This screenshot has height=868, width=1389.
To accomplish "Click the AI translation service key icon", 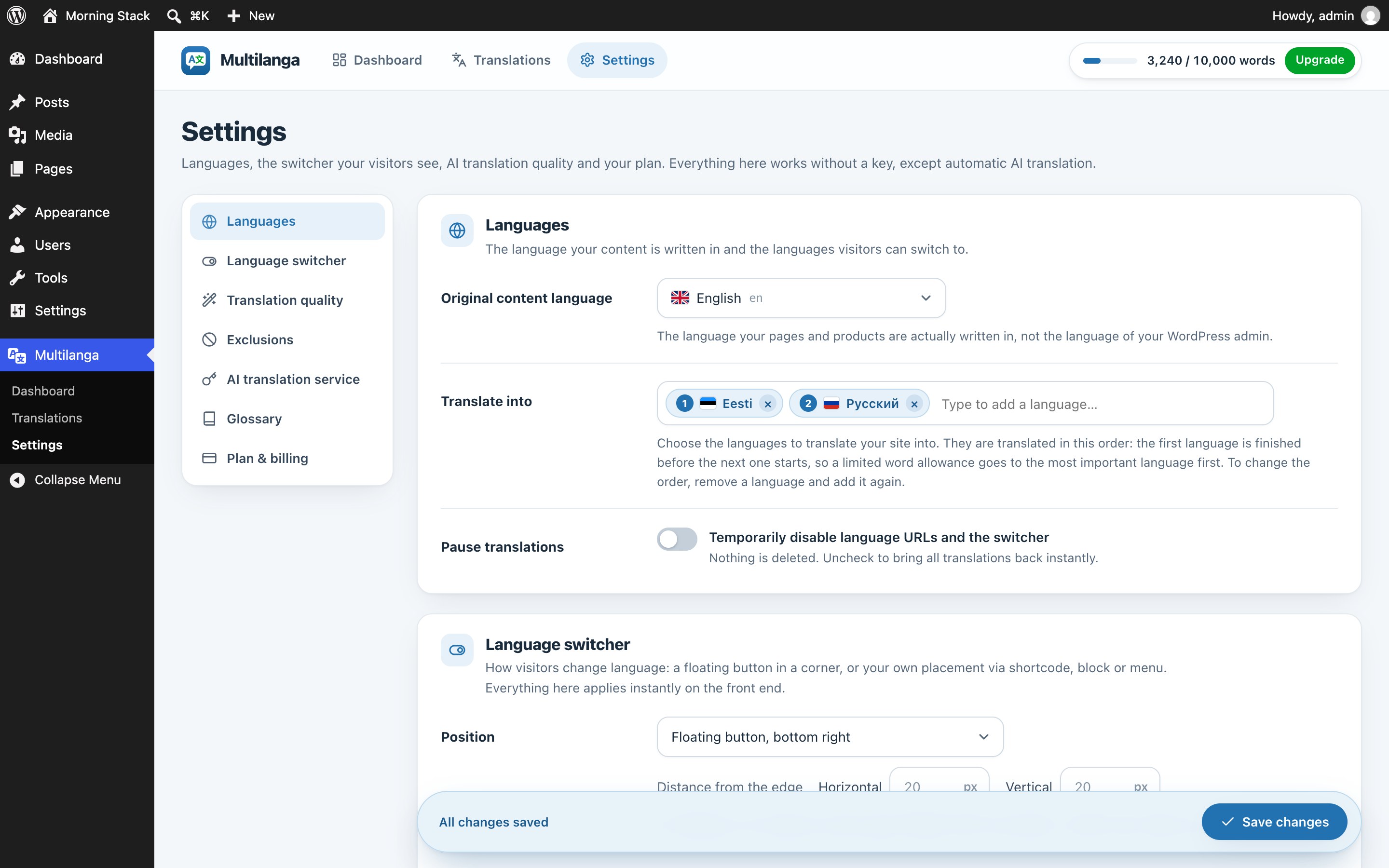I will tap(209, 379).
